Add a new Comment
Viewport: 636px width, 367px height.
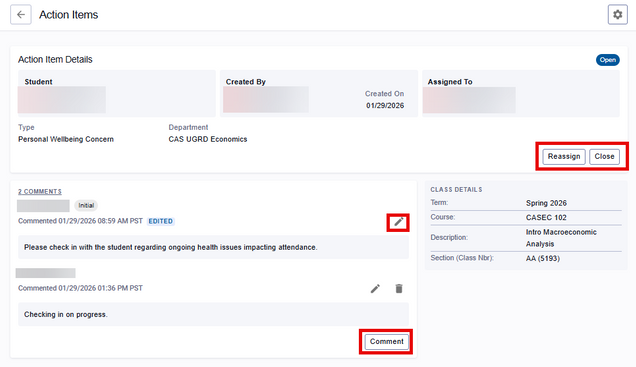click(x=387, y=341)
